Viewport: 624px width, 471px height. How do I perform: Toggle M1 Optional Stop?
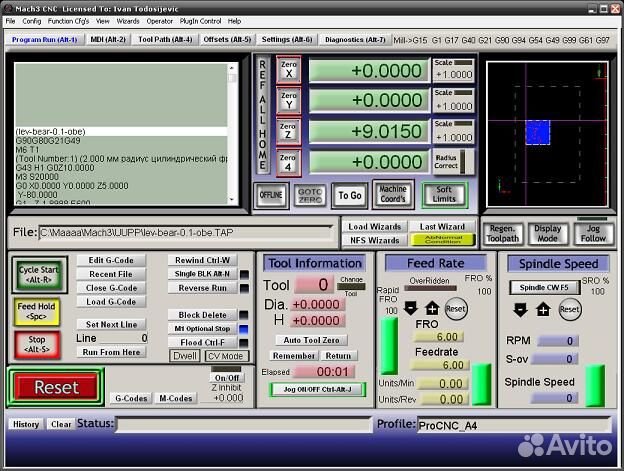[202, 328]
